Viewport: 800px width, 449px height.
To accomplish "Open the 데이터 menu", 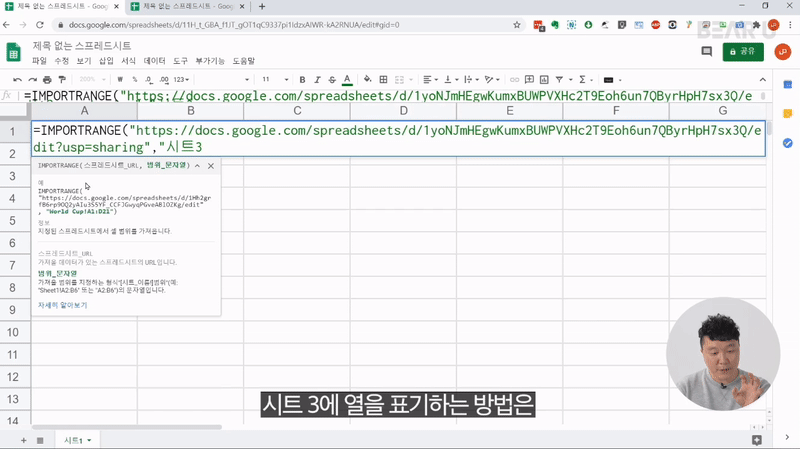I will point(155,61).
